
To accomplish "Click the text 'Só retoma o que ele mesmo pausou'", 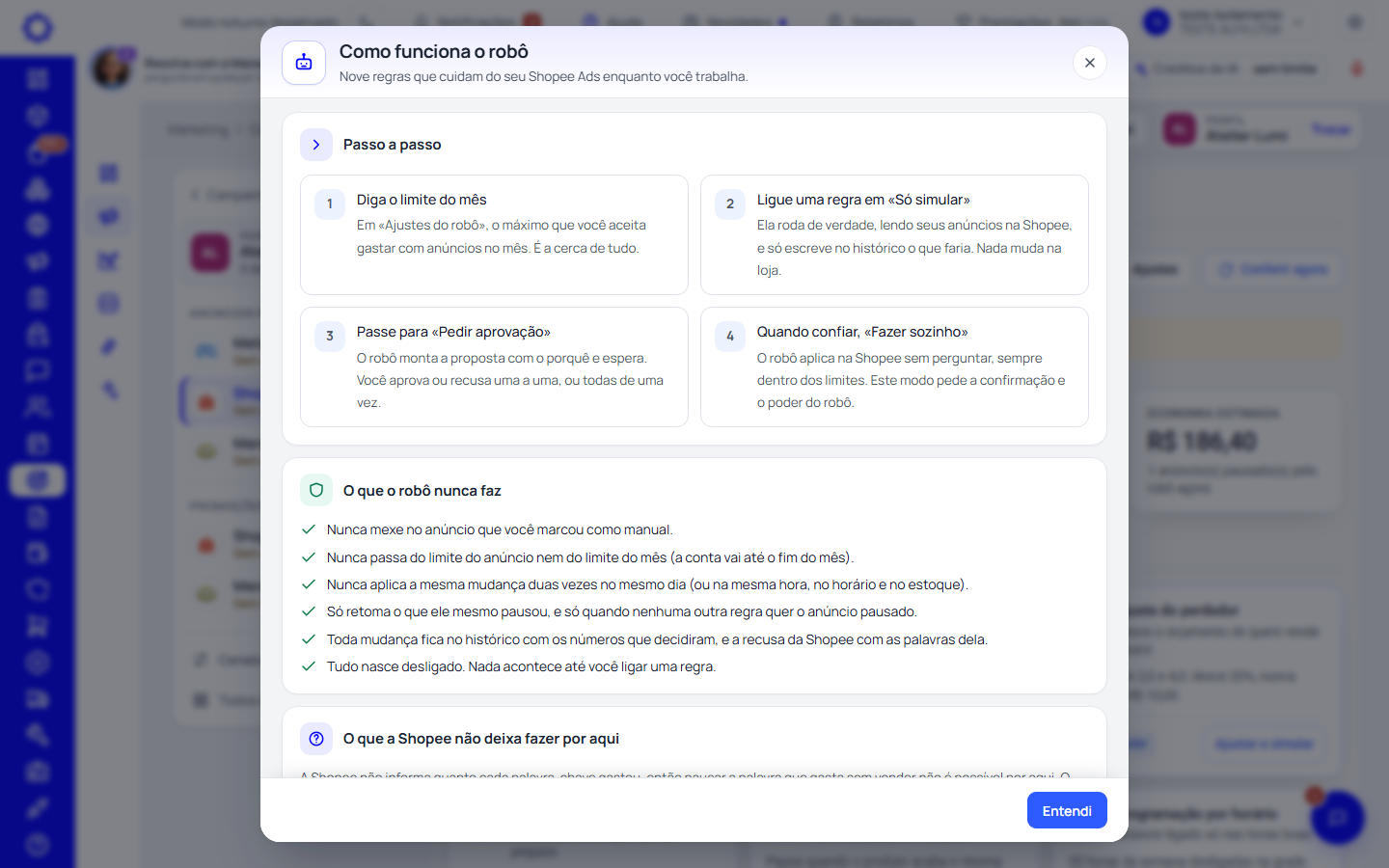I will [621, 611].
